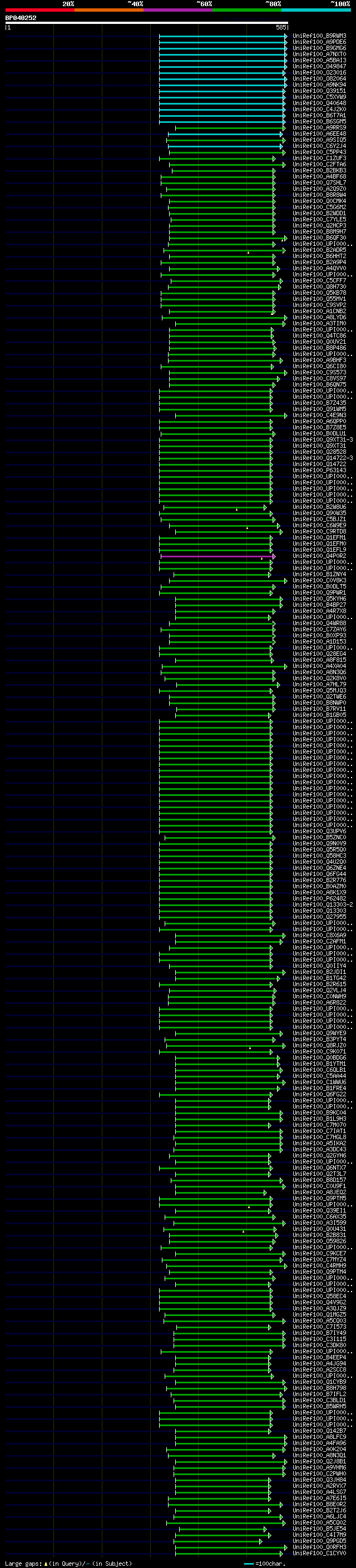The image size is (356, 1568).
Task: Click the UniRef100_C7HGL8 label
Action: coord(319,1137)
